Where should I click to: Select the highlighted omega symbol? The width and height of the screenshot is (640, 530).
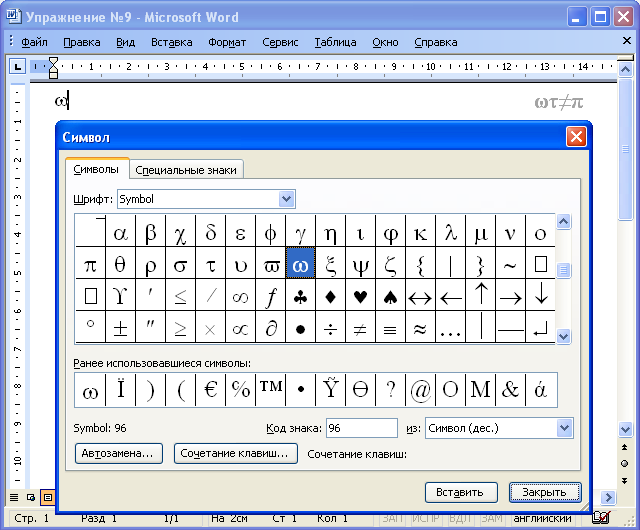click(300, 263)
